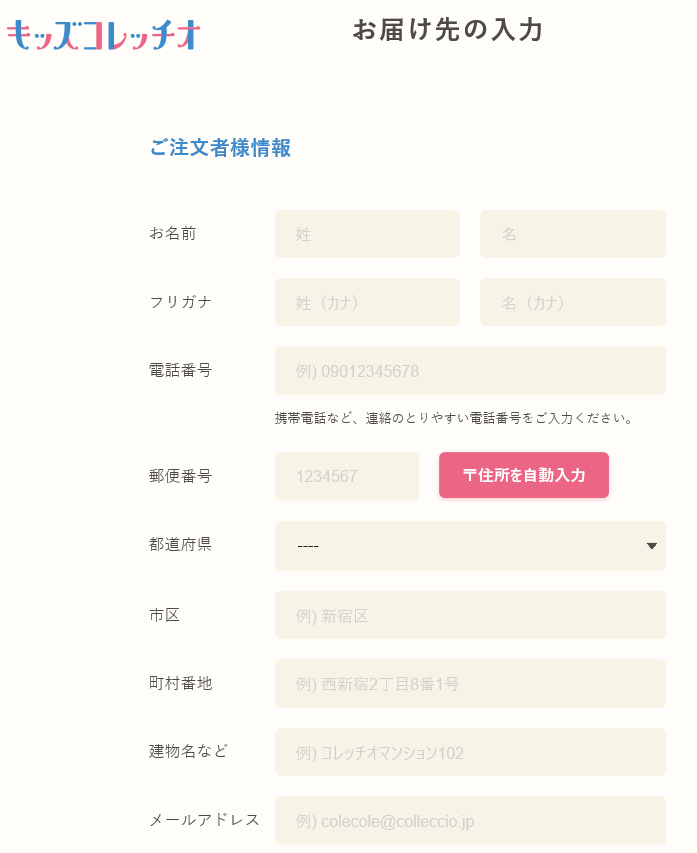
Task: Click the お届け先の入力 page title
Action: coord(447,30)
